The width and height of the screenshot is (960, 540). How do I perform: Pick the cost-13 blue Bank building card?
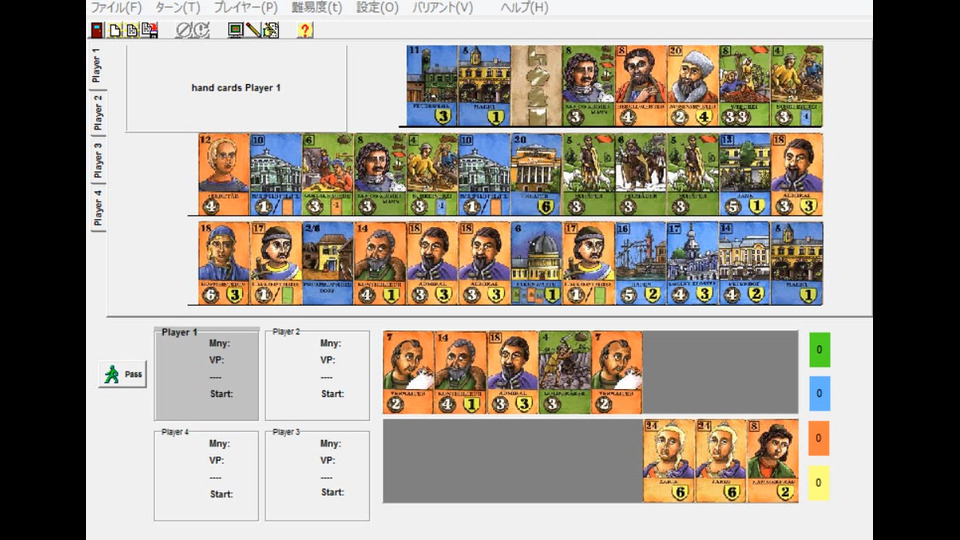pos(745,174)
